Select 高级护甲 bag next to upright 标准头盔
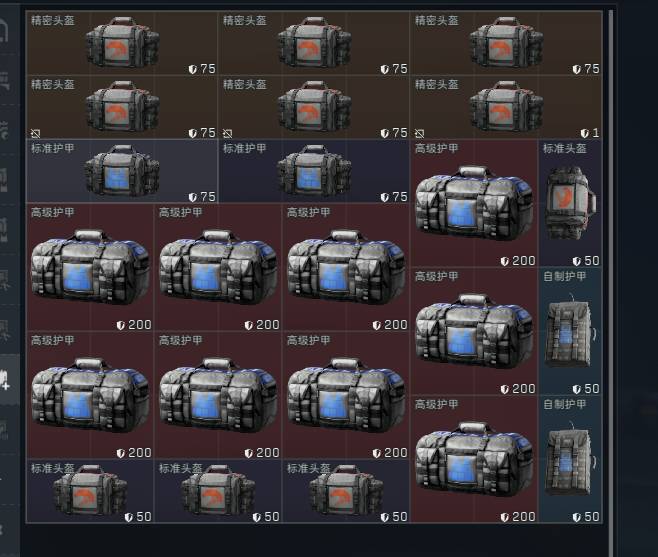 click(x=474, y=204)
